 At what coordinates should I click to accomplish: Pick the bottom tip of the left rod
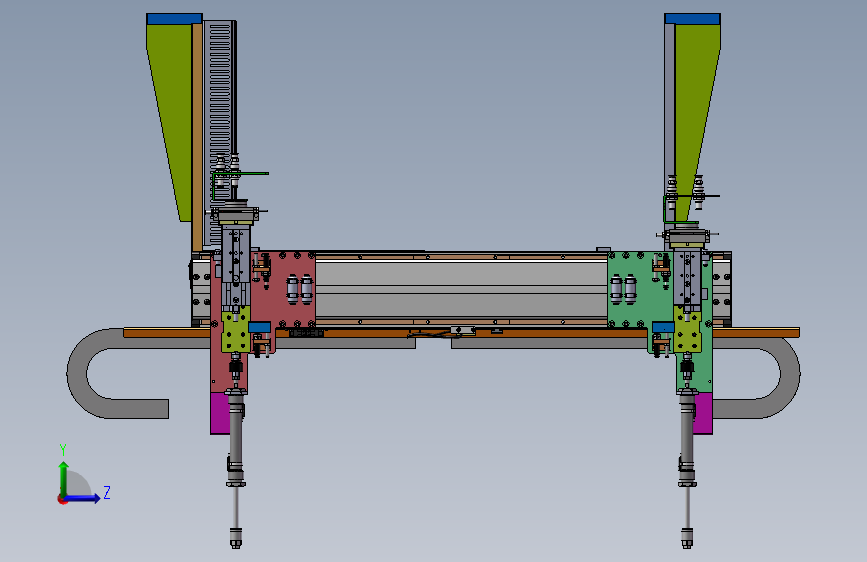click(235, 538)
